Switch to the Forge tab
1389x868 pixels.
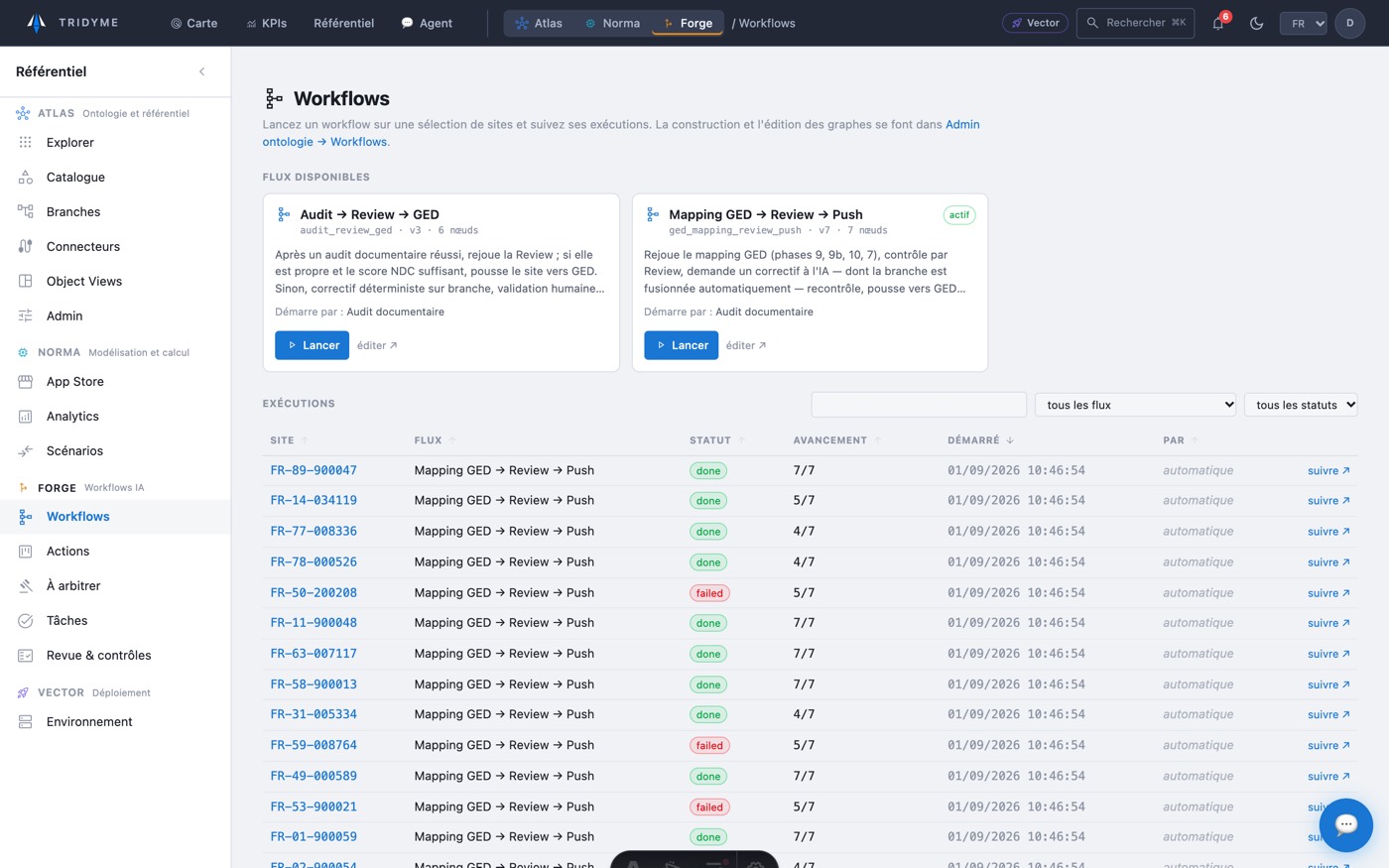[x=688, y=23]
